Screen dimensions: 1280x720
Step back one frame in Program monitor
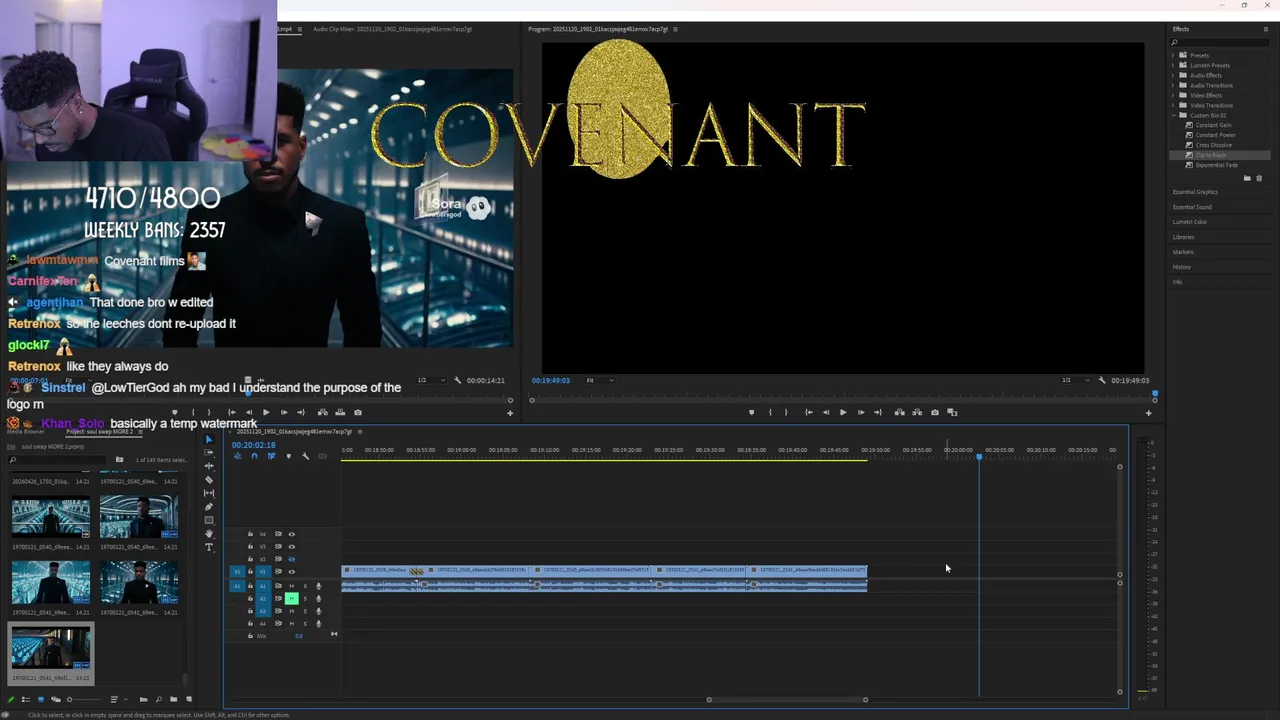coord(826,412)
